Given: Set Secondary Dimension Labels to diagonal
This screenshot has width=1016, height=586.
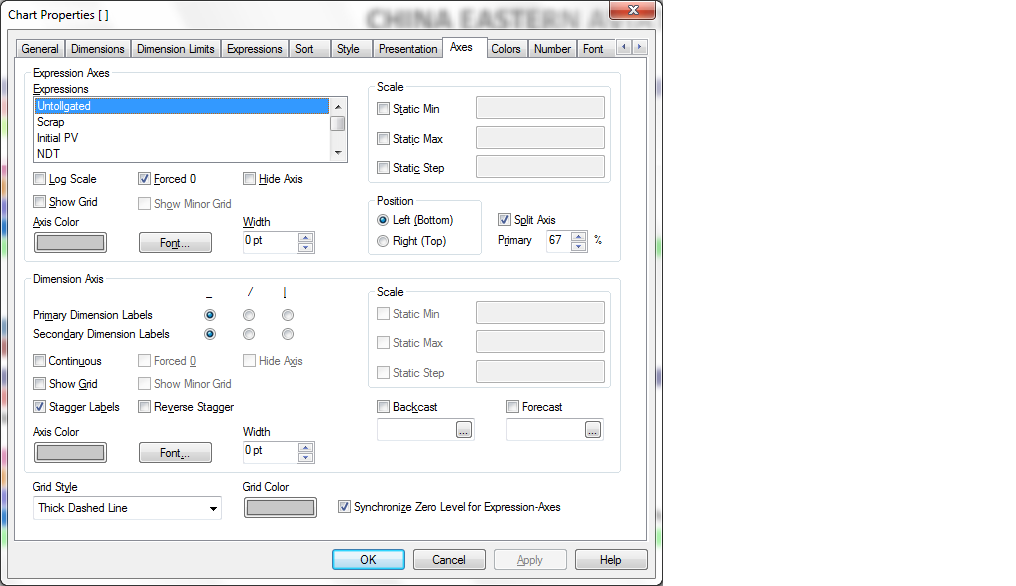Looking at the screenshot, I should [x=249, y=334].
